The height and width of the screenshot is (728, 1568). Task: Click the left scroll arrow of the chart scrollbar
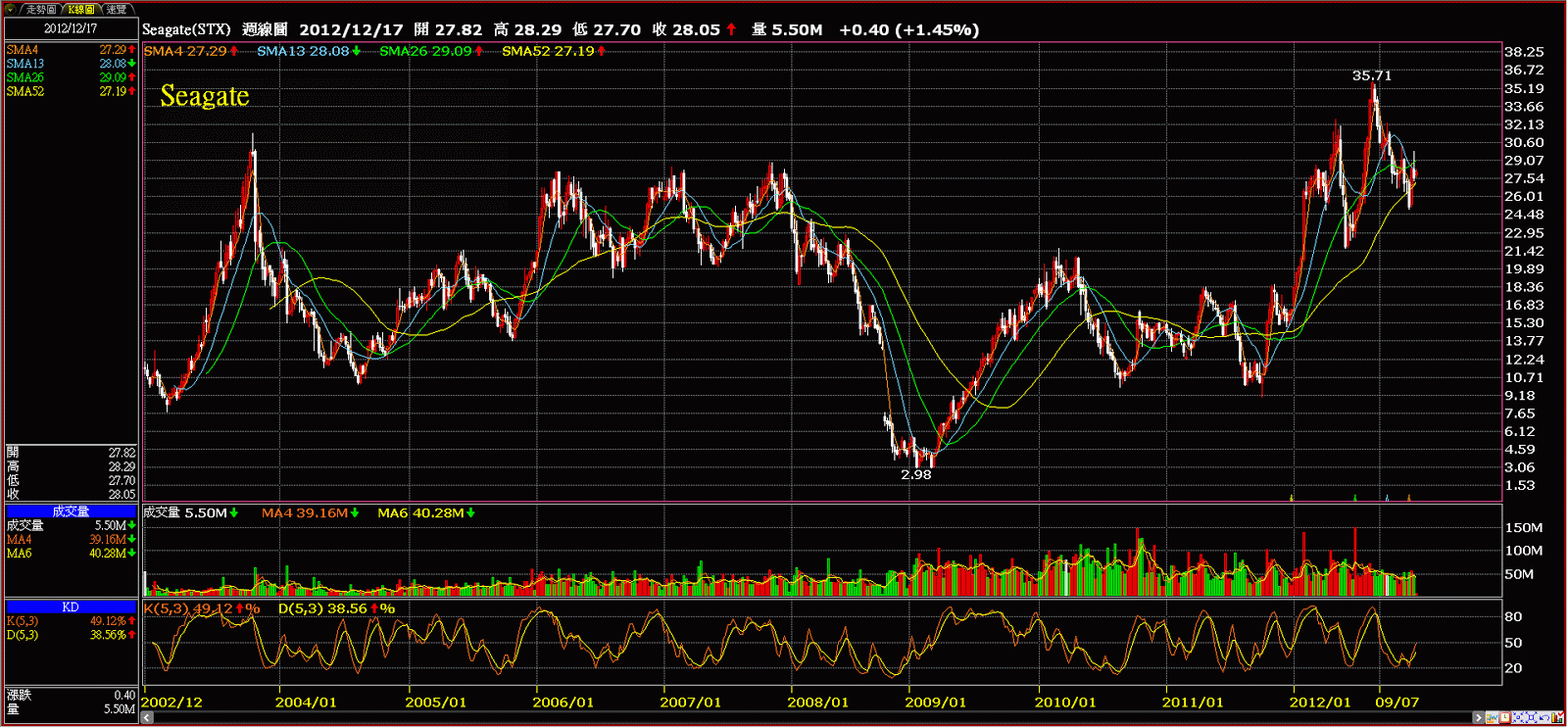[147, 718]
